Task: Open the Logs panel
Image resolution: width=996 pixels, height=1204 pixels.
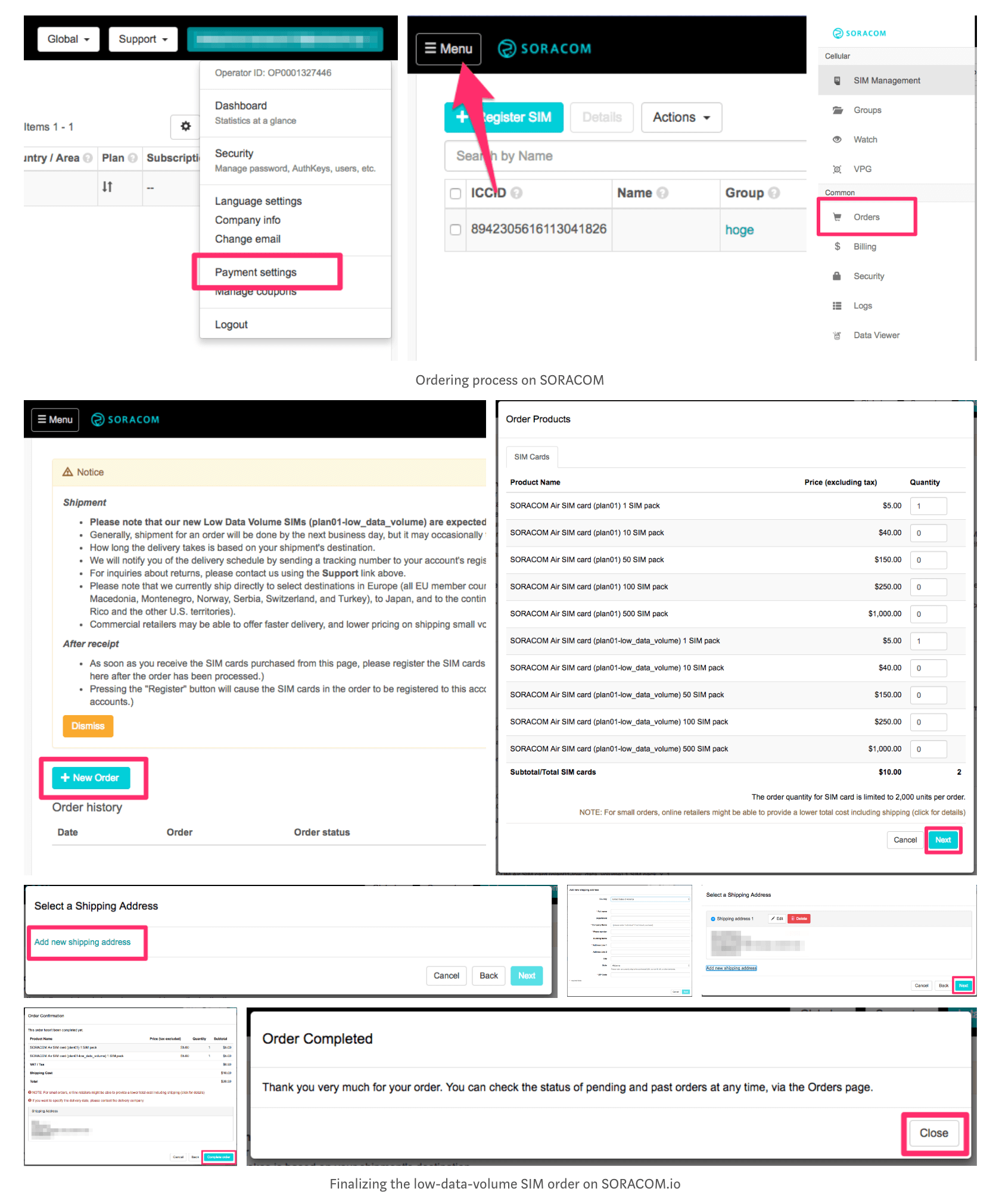Action: pyautogui.click(x=863, y=305)
